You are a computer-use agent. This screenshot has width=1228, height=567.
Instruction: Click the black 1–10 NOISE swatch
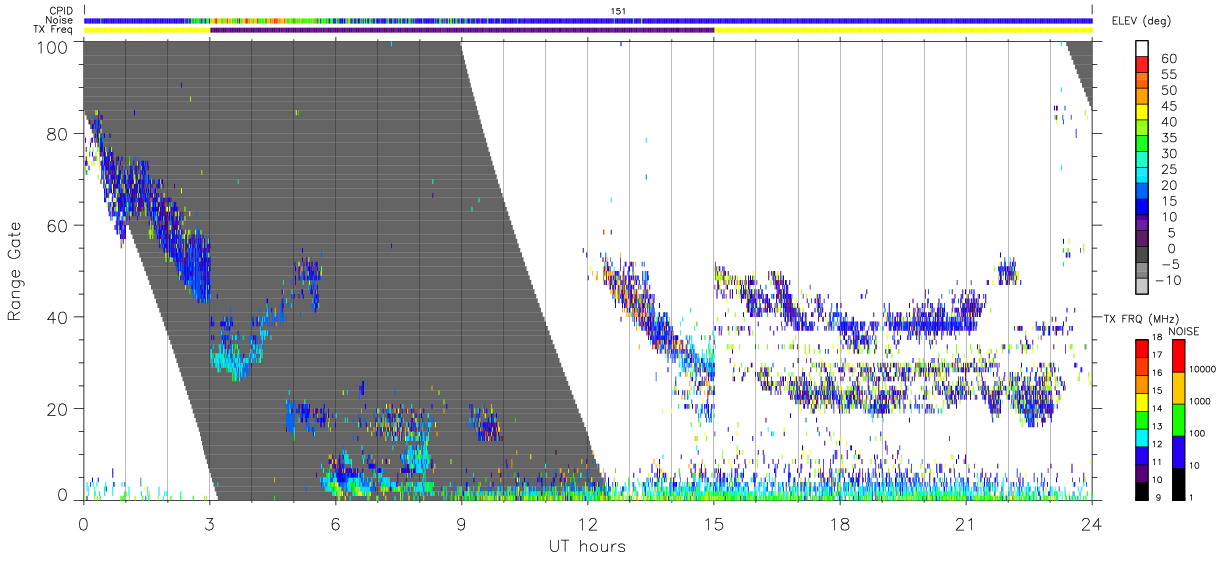coord(1178,483)
